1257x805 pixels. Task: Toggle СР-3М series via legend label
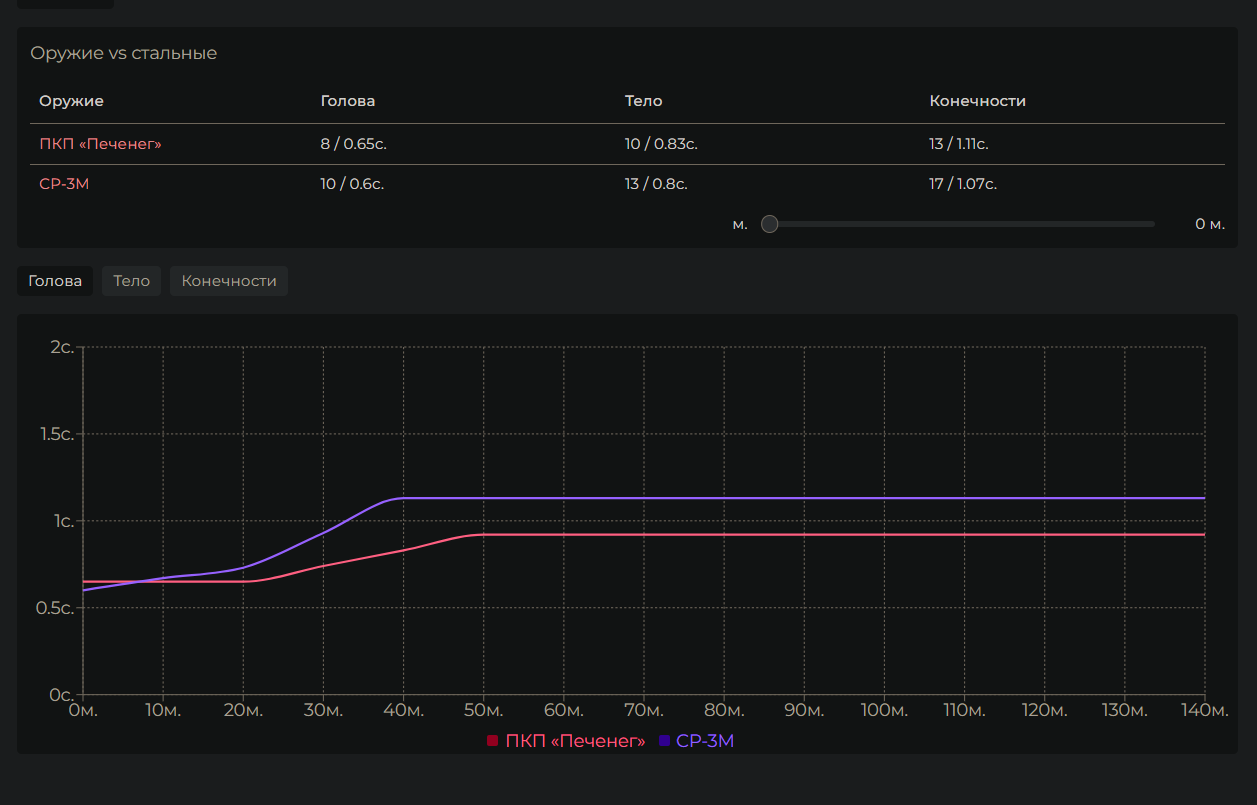coord(705,741)
